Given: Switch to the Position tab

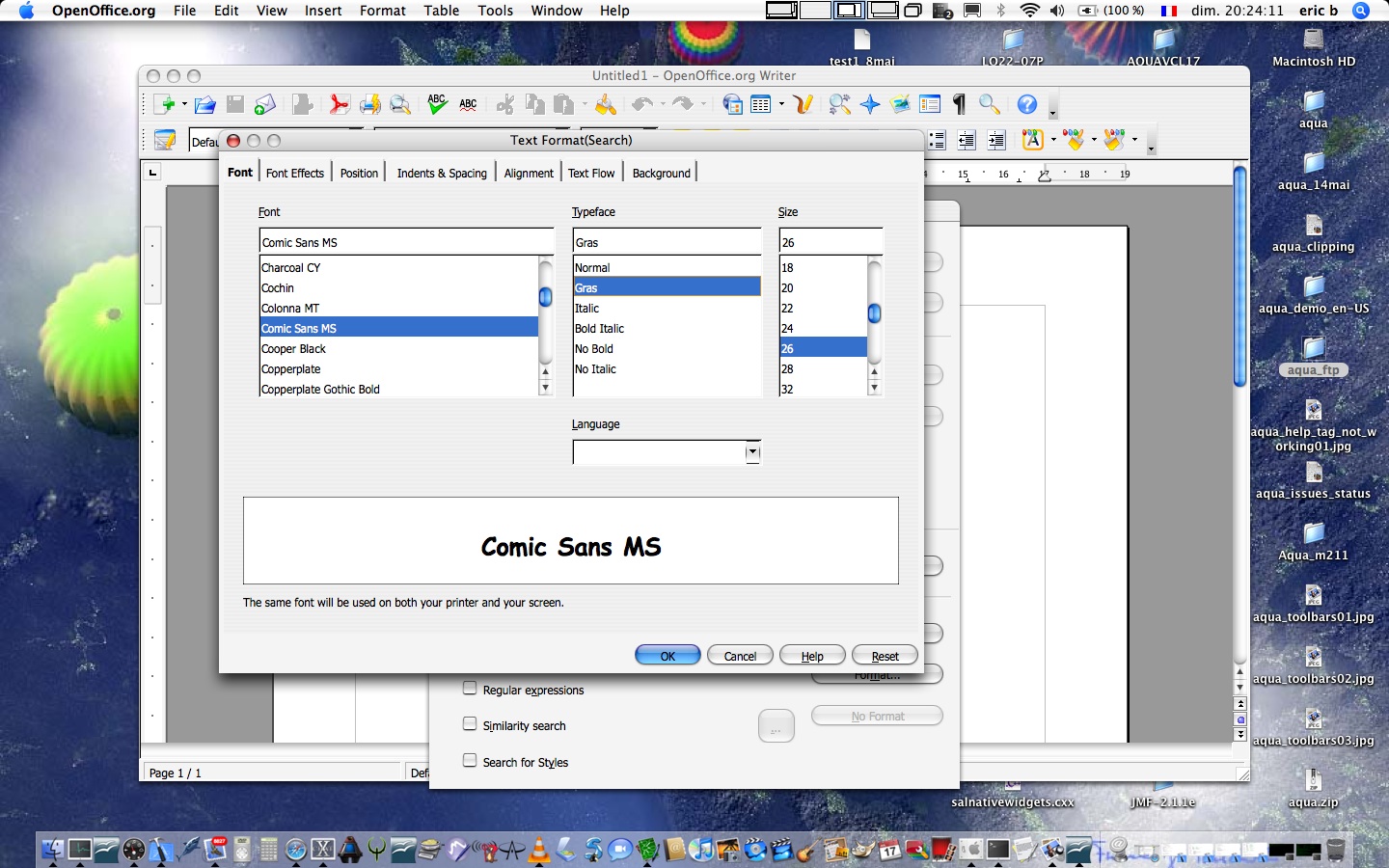Looking at the screenshot, I should click(x=359, y=173).
